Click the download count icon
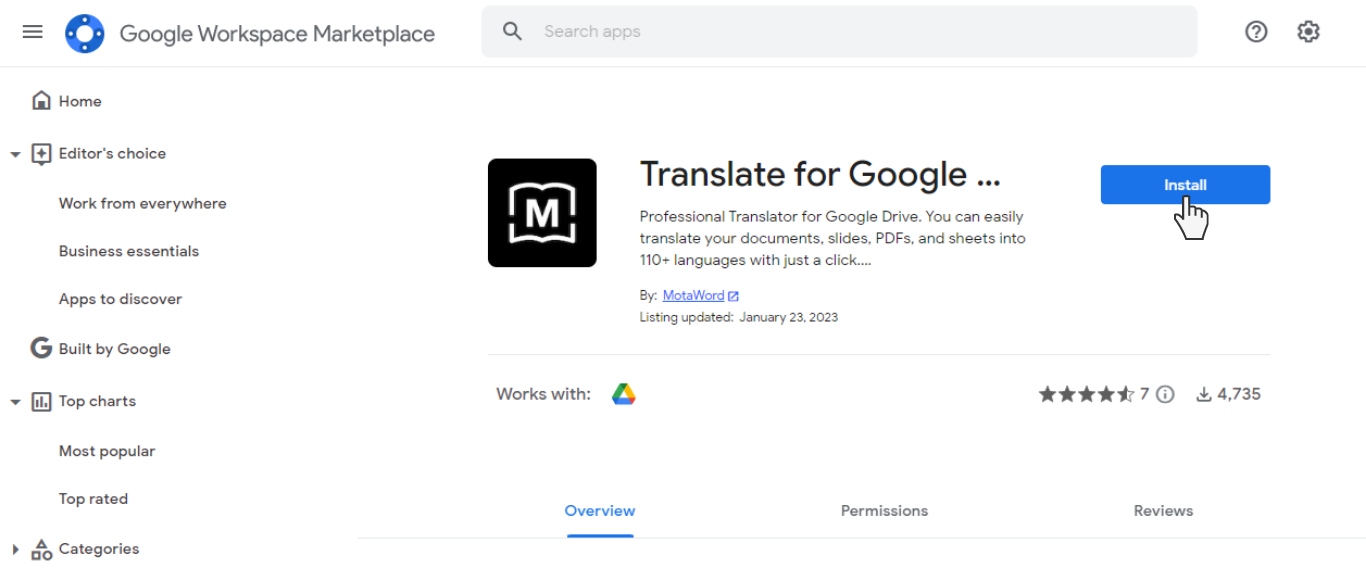Viewport: 1366px width, 568px height. point(1204,394)
